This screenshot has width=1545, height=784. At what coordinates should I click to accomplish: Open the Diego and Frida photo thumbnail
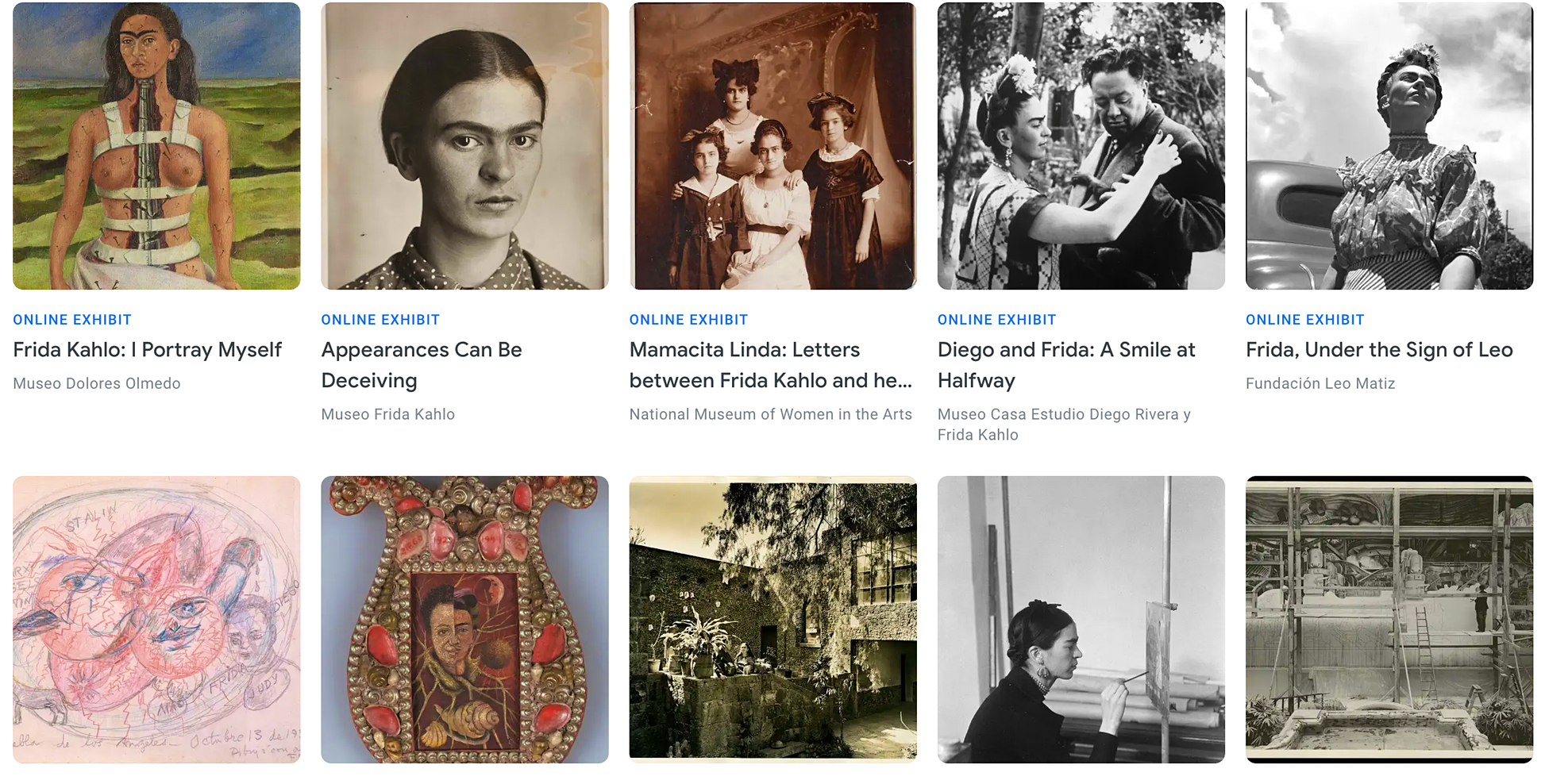click(x=1081, y=146)
